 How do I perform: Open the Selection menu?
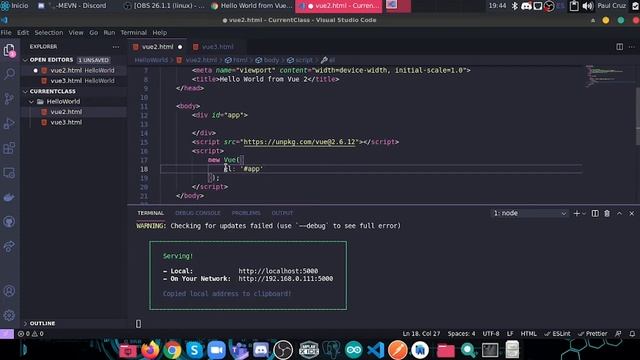[x=49, y=33]
